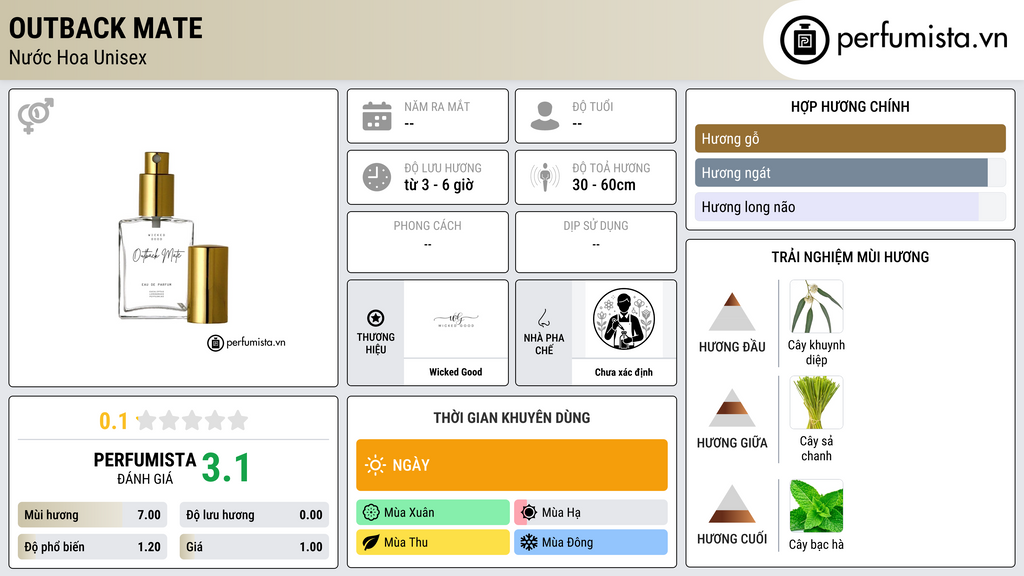Click the sun icon in the Ngày bar

pos(376,465)
